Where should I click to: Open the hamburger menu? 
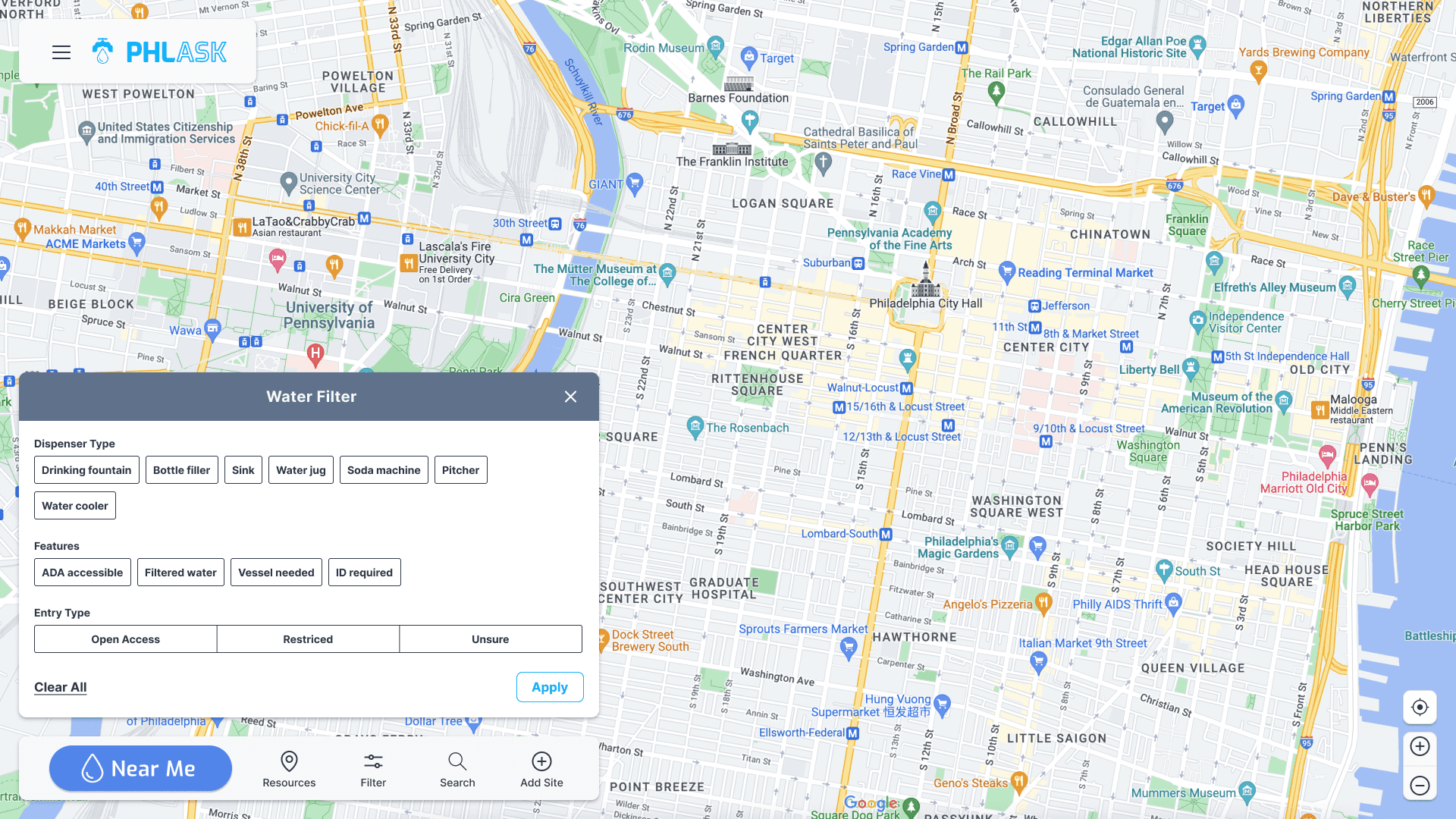point(61,52)
